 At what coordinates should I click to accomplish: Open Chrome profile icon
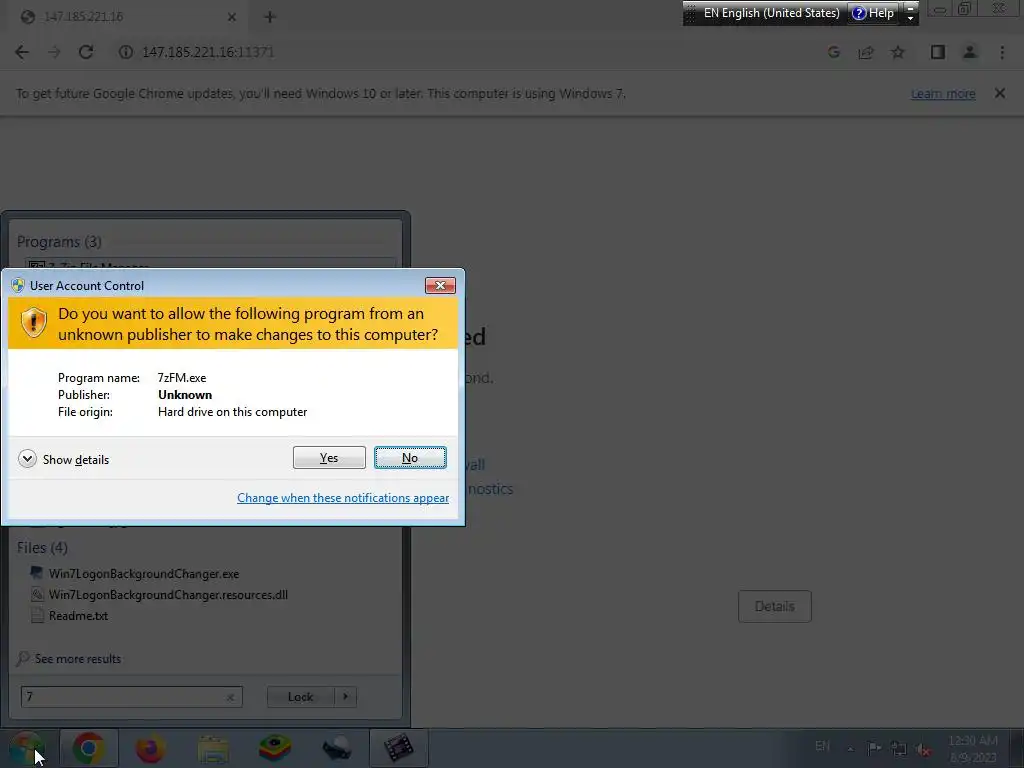tap(970, 52)
